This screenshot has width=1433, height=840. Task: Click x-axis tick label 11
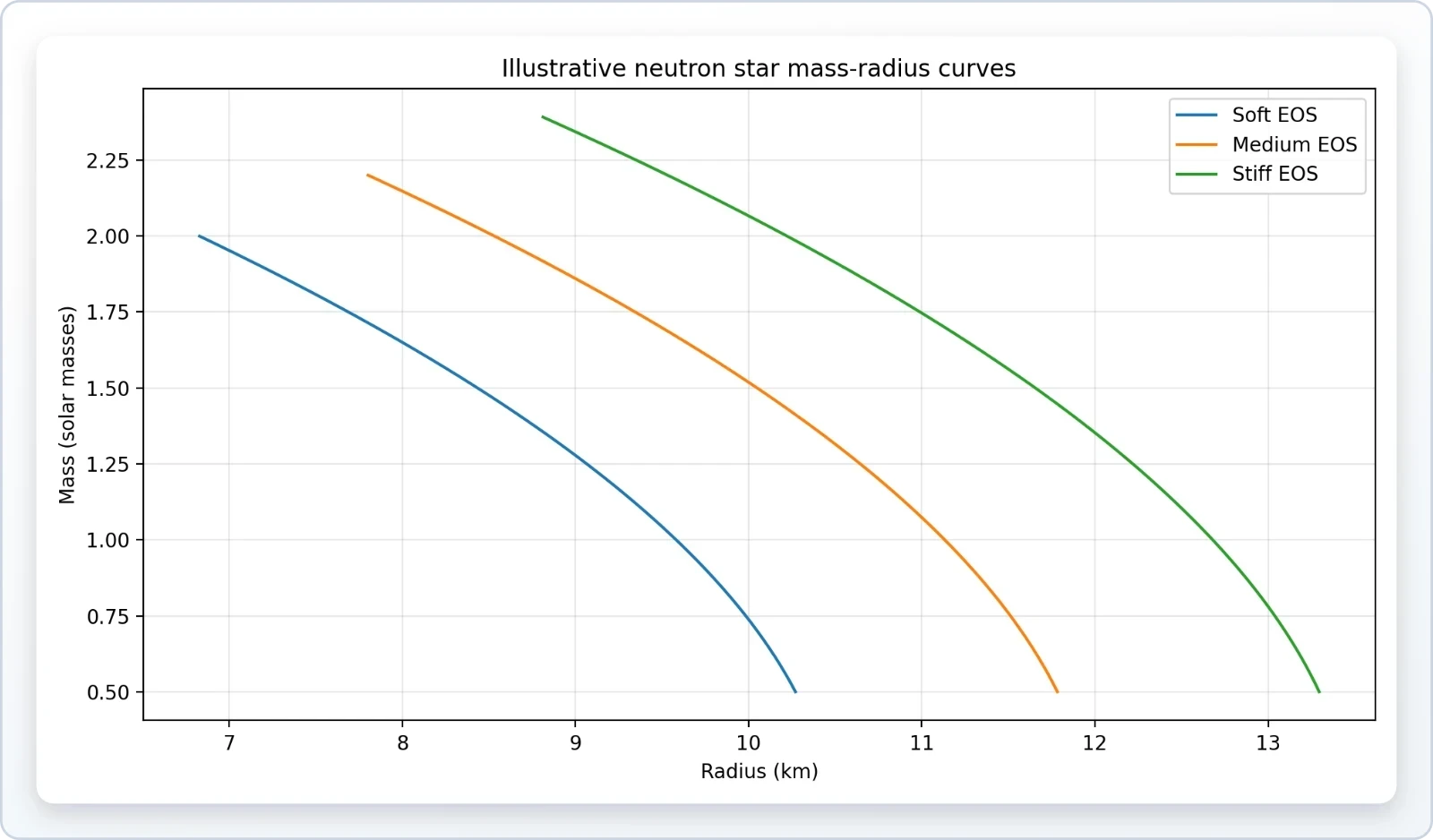click(x=922, y=742)
